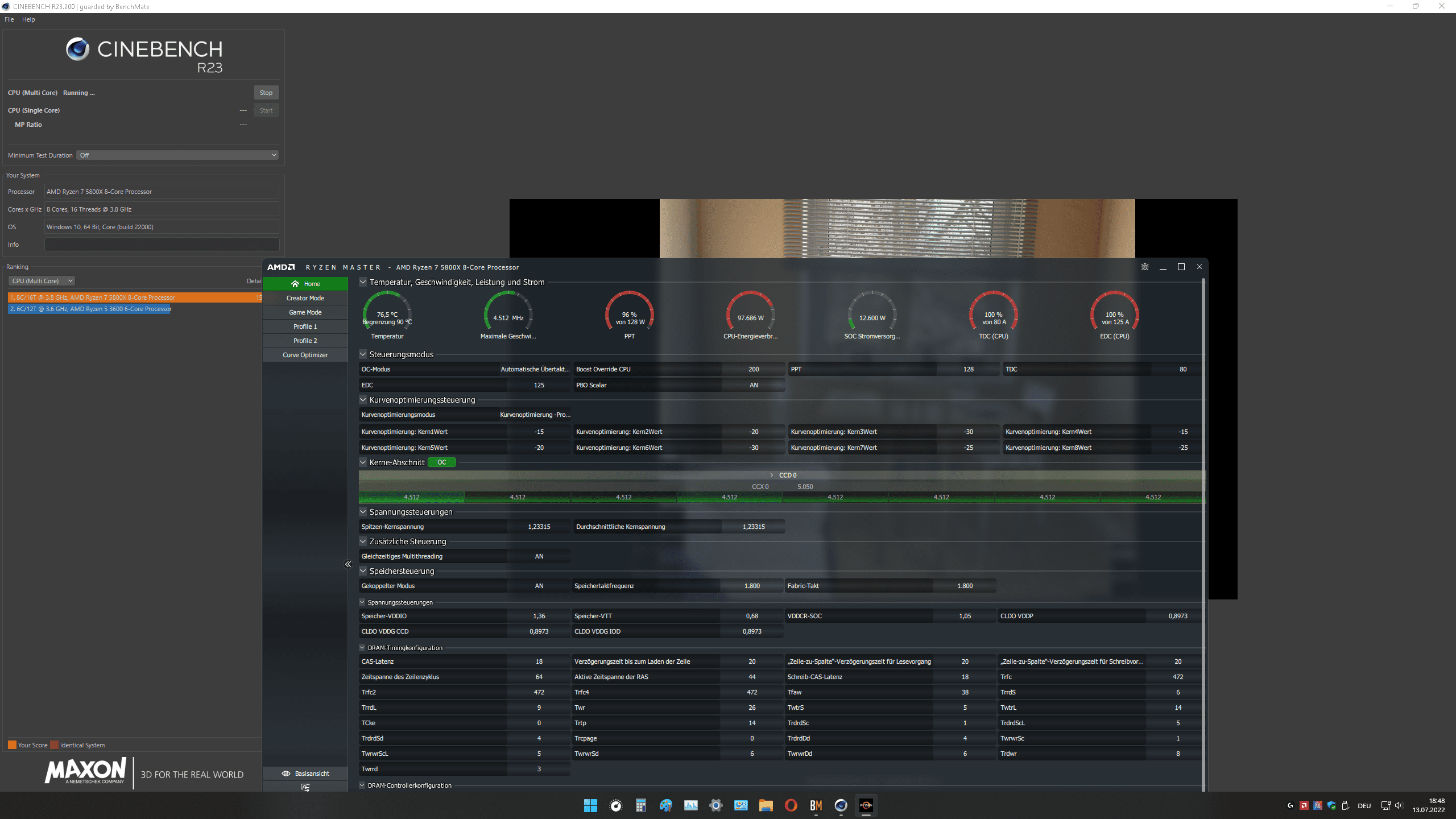Expand the CCD 0 chevron
This screenshot has height=819, width=1456.
click(772, 475)
